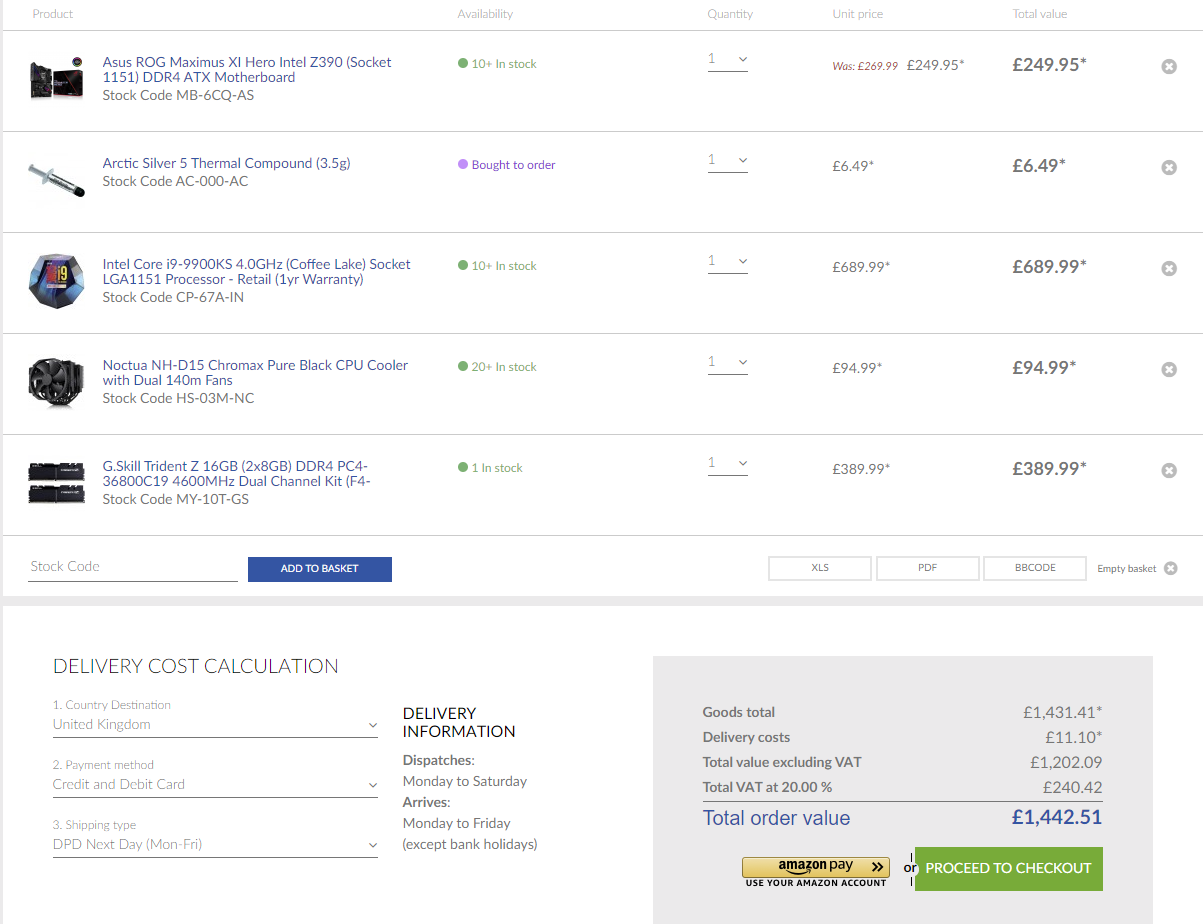Remove the G.Skill Trident Z memory from the basket
The height and width of the screenshot is (924, 1203).
point(1169,470)
